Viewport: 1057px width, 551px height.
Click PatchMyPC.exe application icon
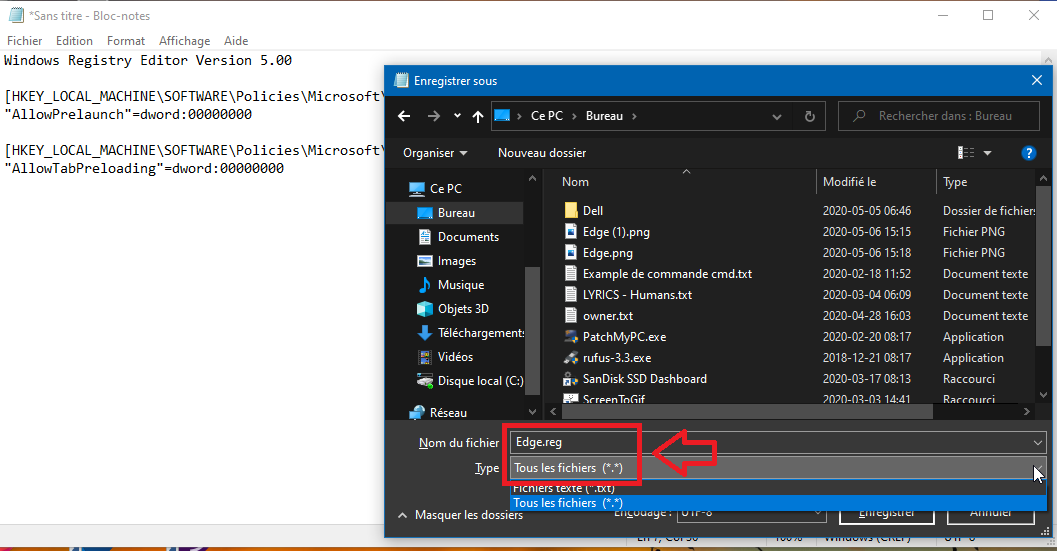[570, 337]
